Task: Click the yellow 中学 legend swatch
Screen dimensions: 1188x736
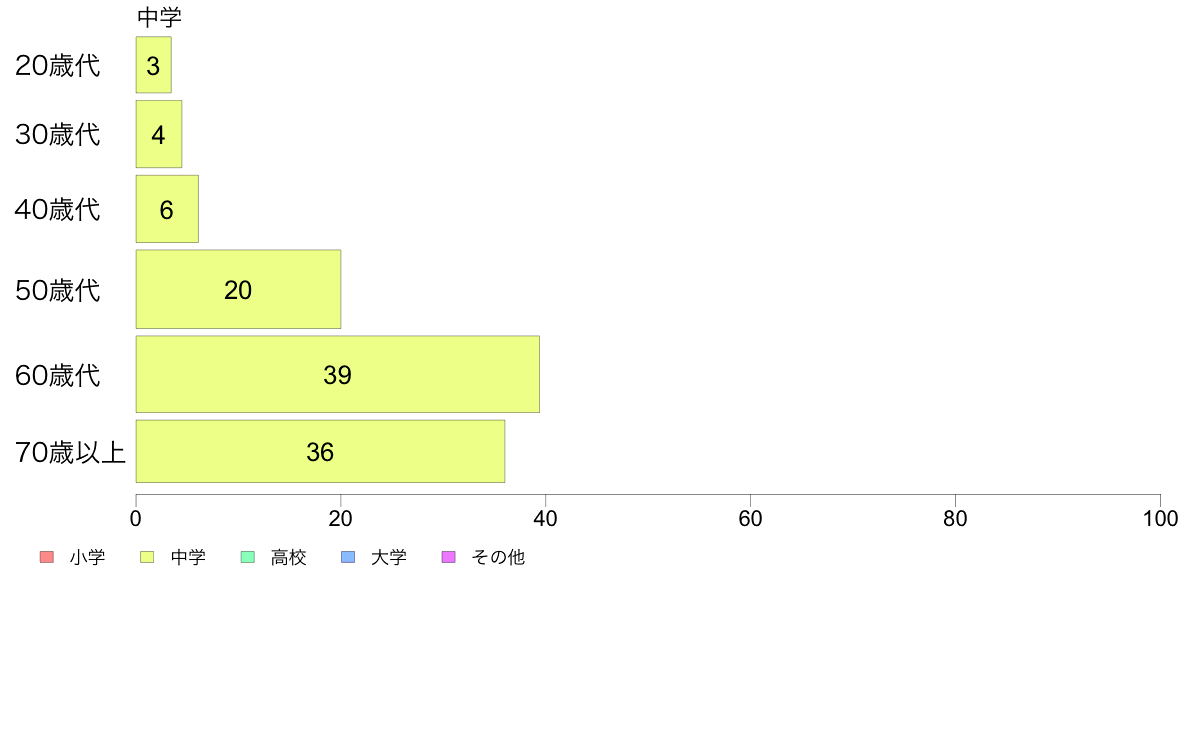Action: (147, 557)
